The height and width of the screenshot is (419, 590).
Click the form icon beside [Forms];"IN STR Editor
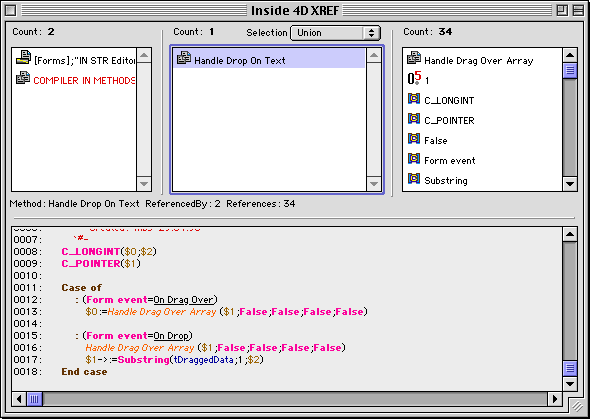click(23, 58)
